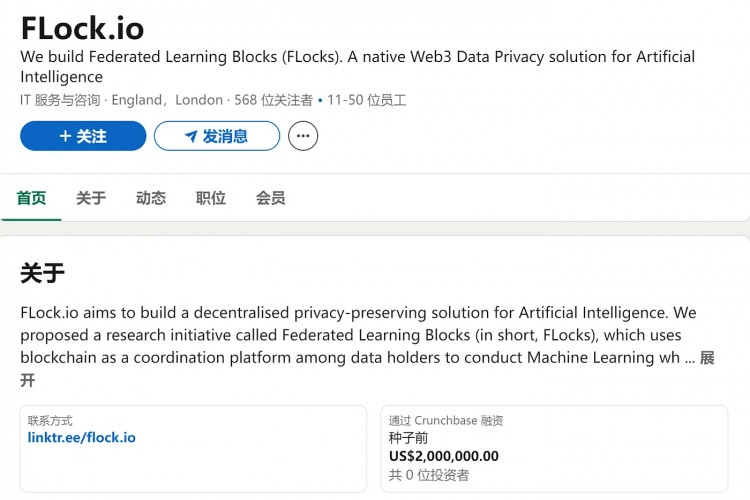
Task: Click the IT 服务与咨询 industry text
Action: coord(62,100)
